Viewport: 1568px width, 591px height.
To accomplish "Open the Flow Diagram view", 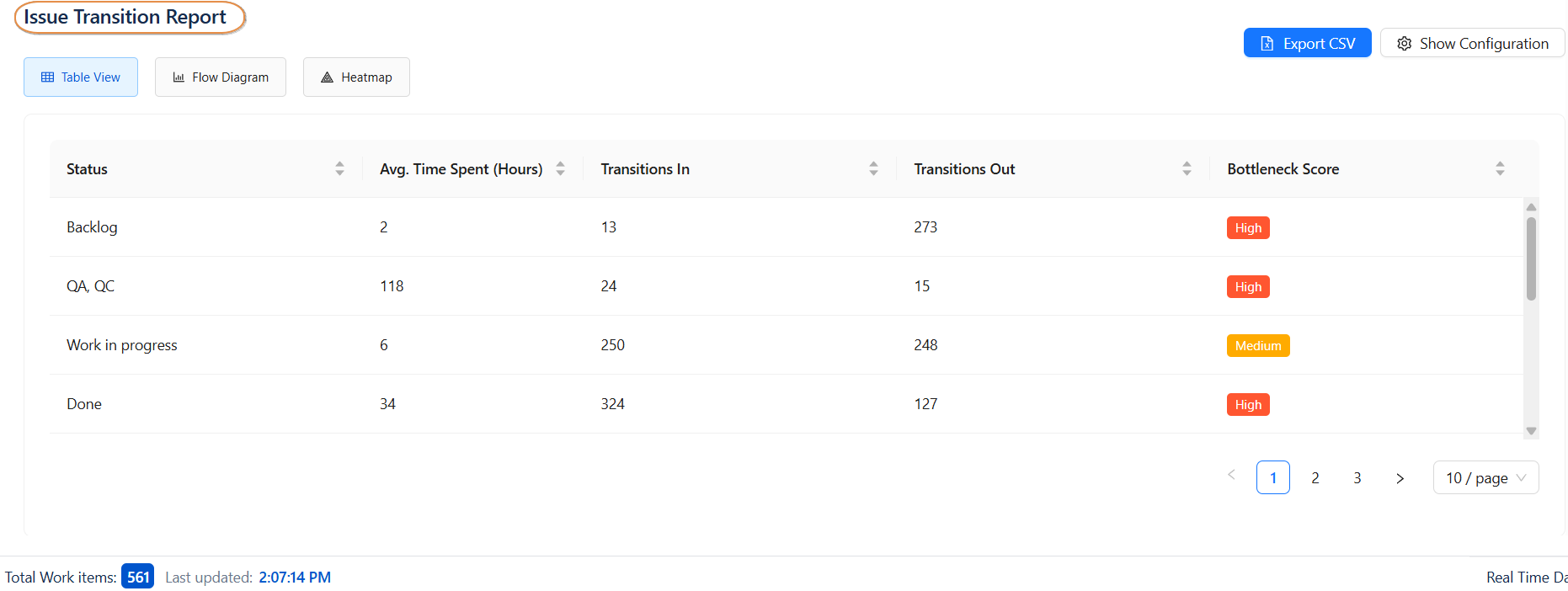I will 221,77.
